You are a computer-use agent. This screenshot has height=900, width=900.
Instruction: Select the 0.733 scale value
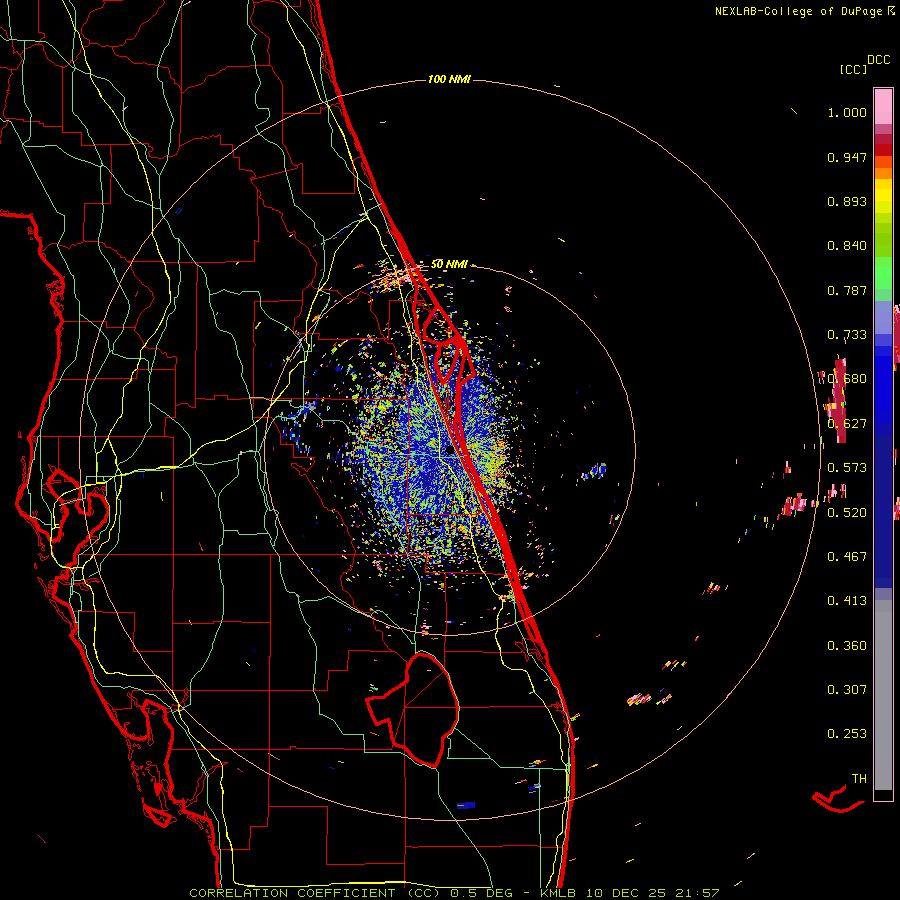click(847, 335)
